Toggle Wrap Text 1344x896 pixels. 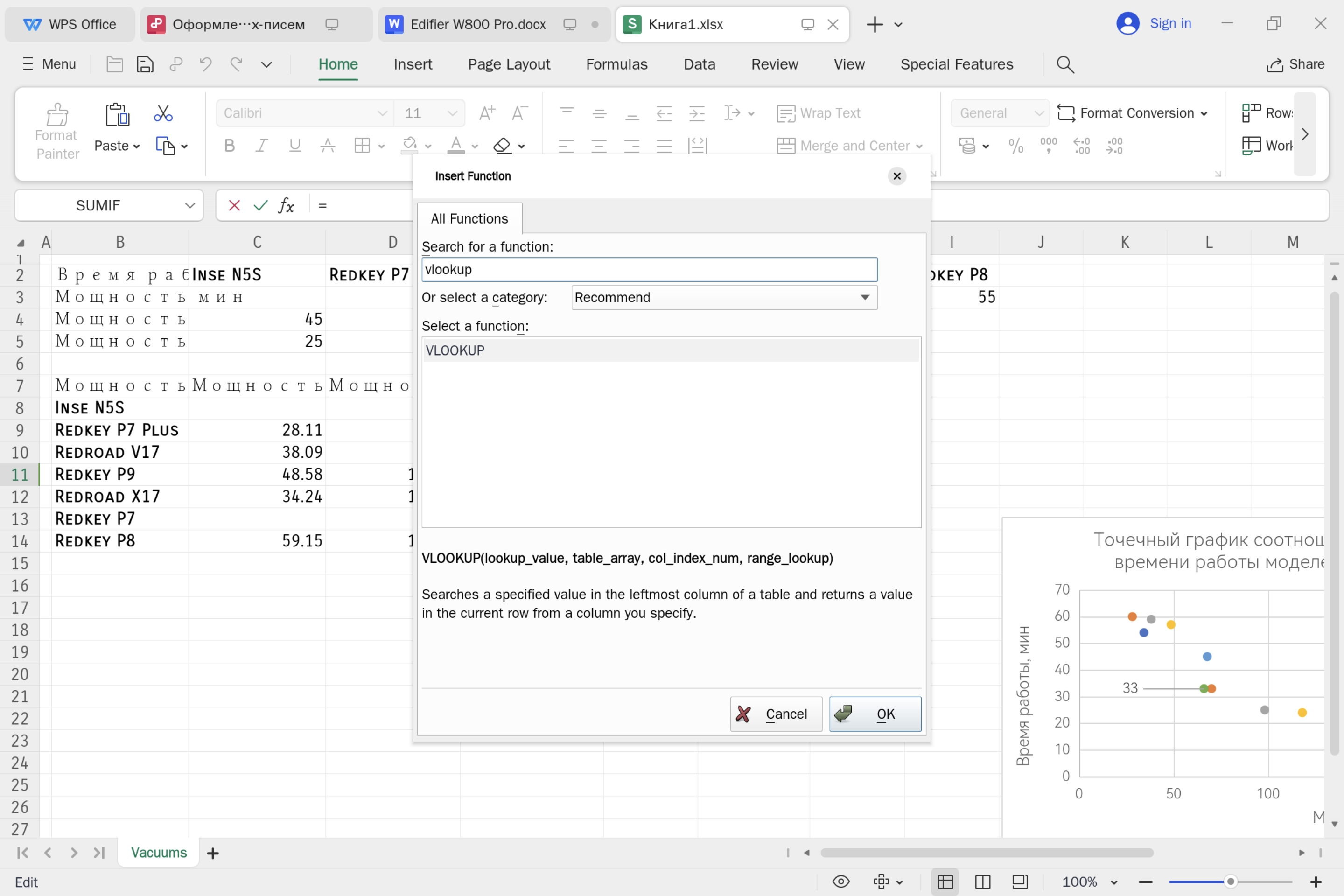pyautogui.click(x=818, y=113)
